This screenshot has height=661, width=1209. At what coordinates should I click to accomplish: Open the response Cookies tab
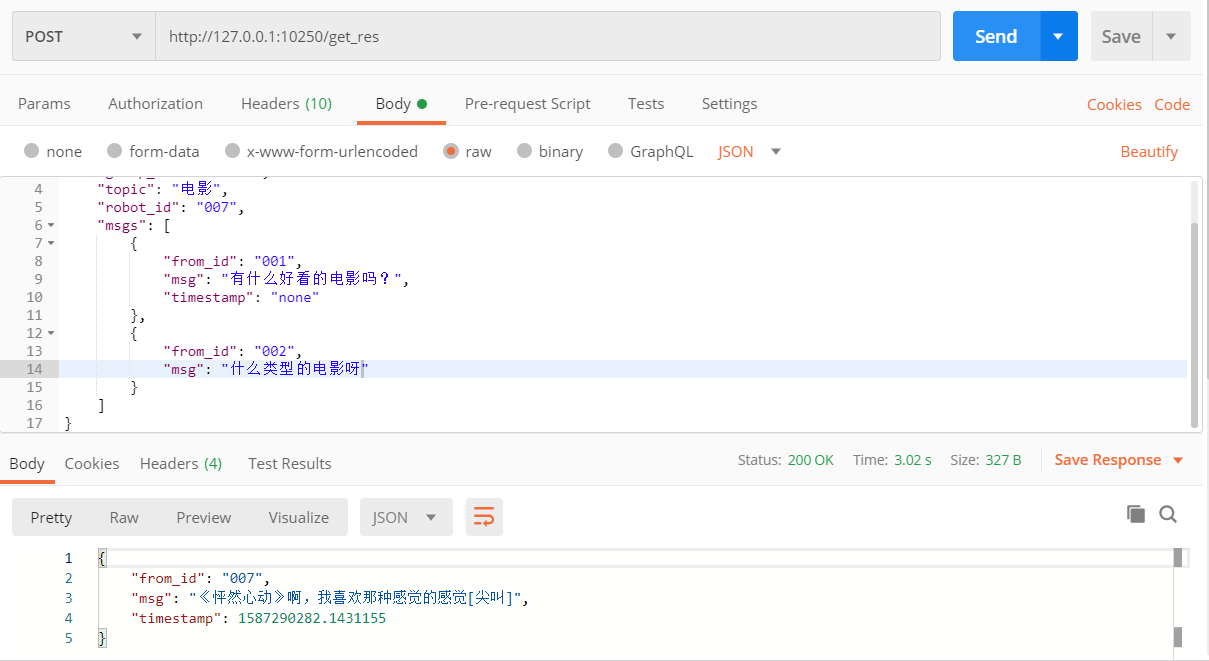[x=92, y=463]
